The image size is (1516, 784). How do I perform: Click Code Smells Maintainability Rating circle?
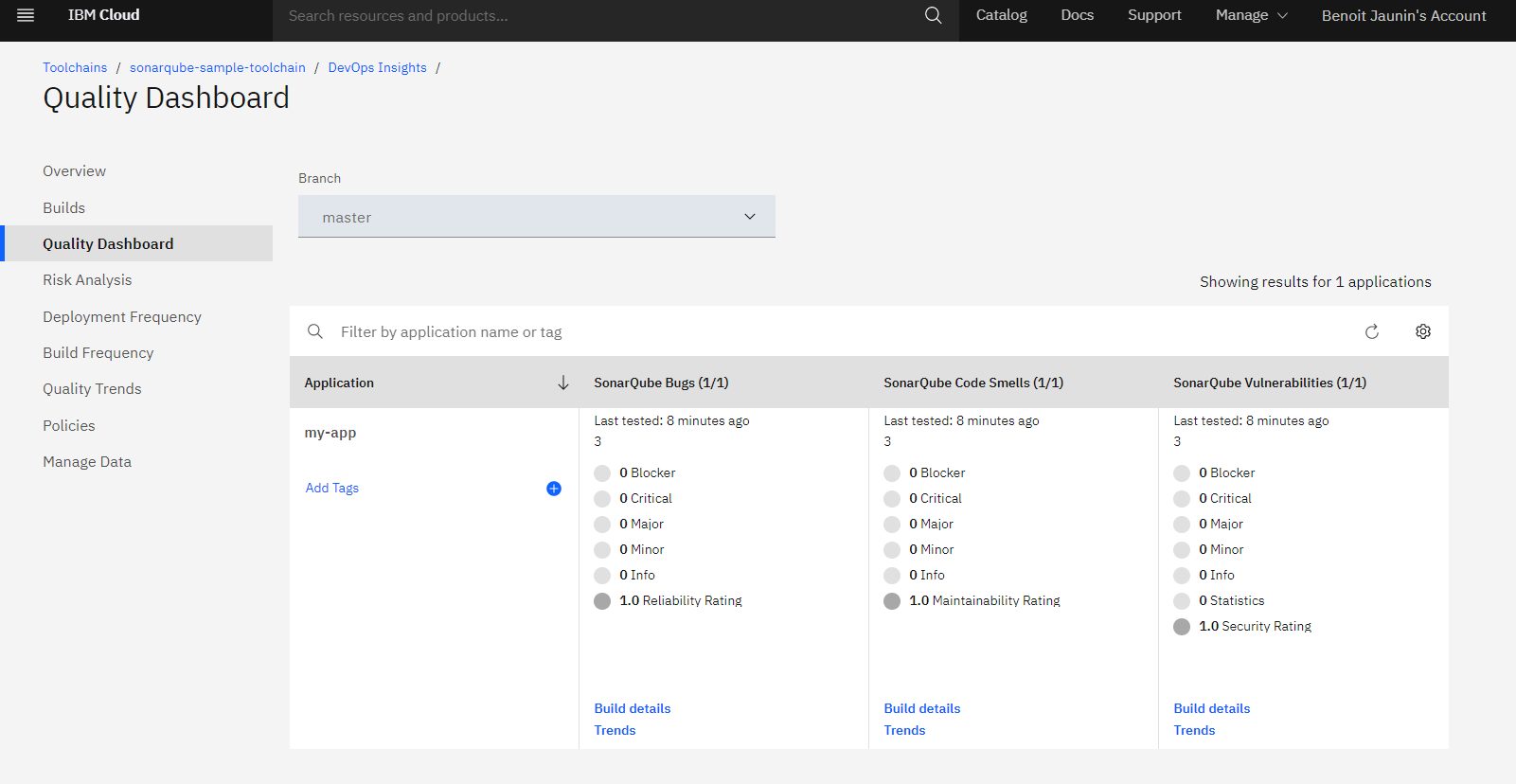(892, 601)
